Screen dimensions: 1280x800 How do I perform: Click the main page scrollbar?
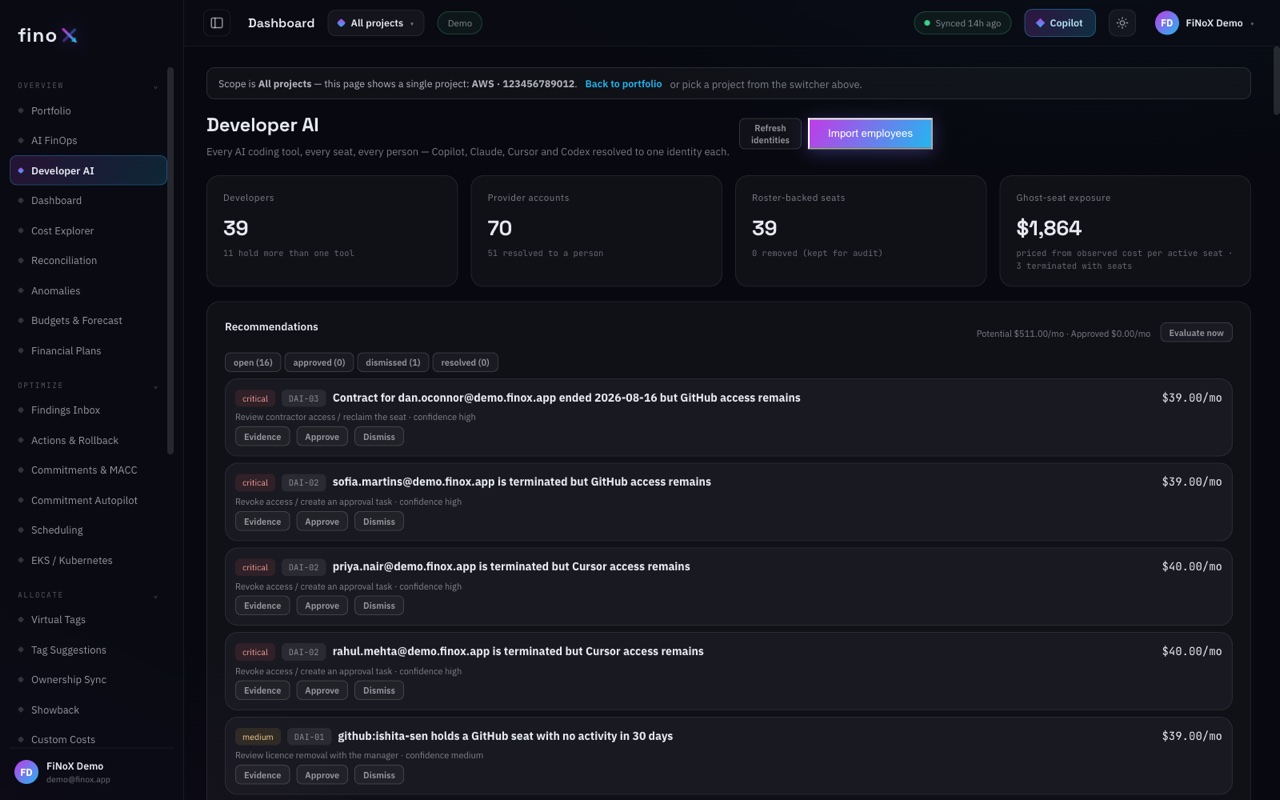[1275, 80]
